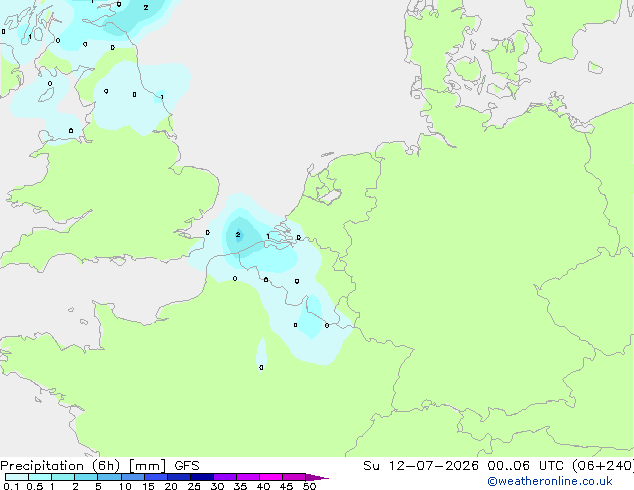Select the 10 to 15 mm legend swatch
Image resolution: width=634 pixels, height=490 pixels.
[132, 477]
